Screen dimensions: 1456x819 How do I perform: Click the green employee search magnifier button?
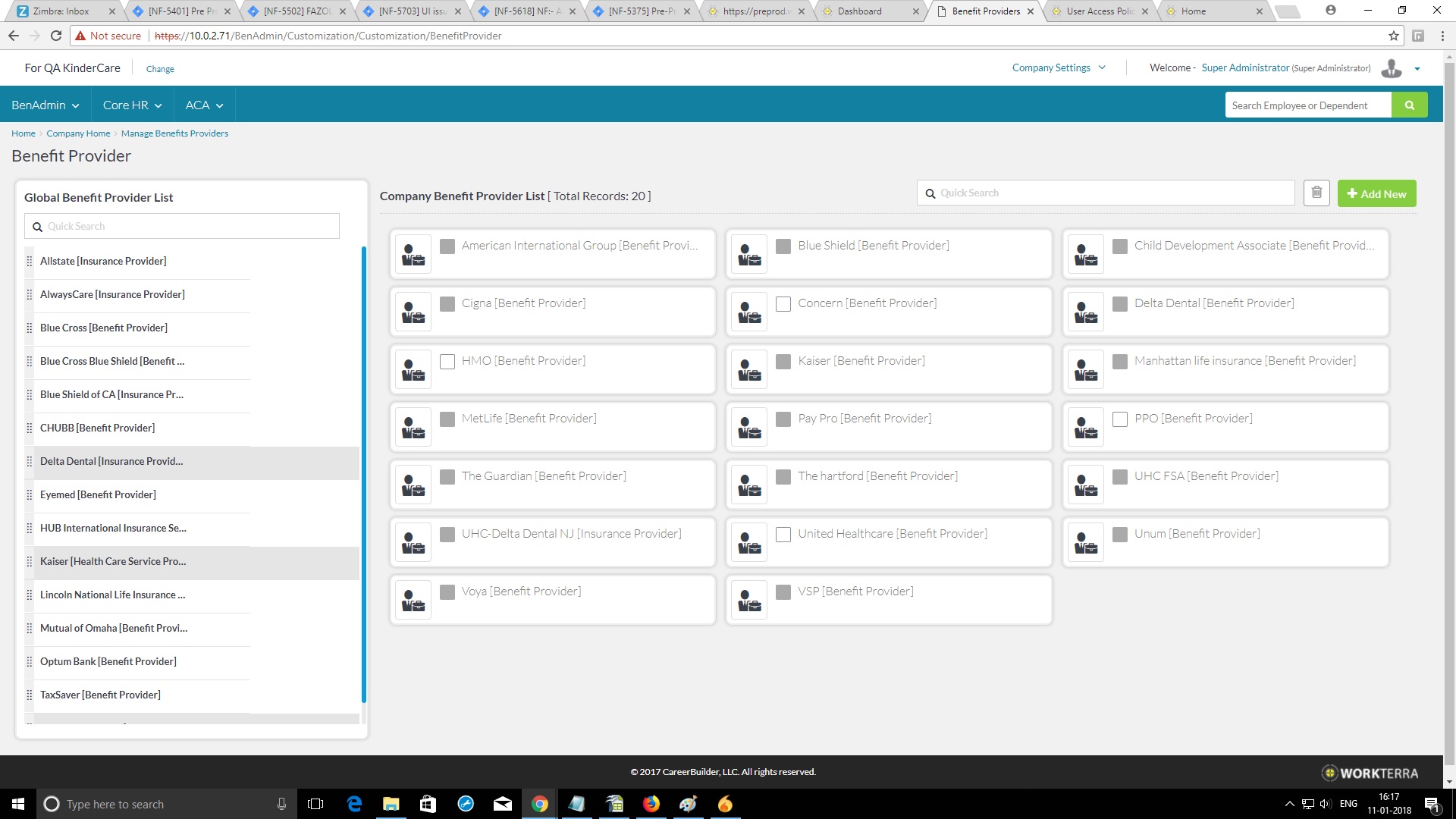tap(1409, 105)
